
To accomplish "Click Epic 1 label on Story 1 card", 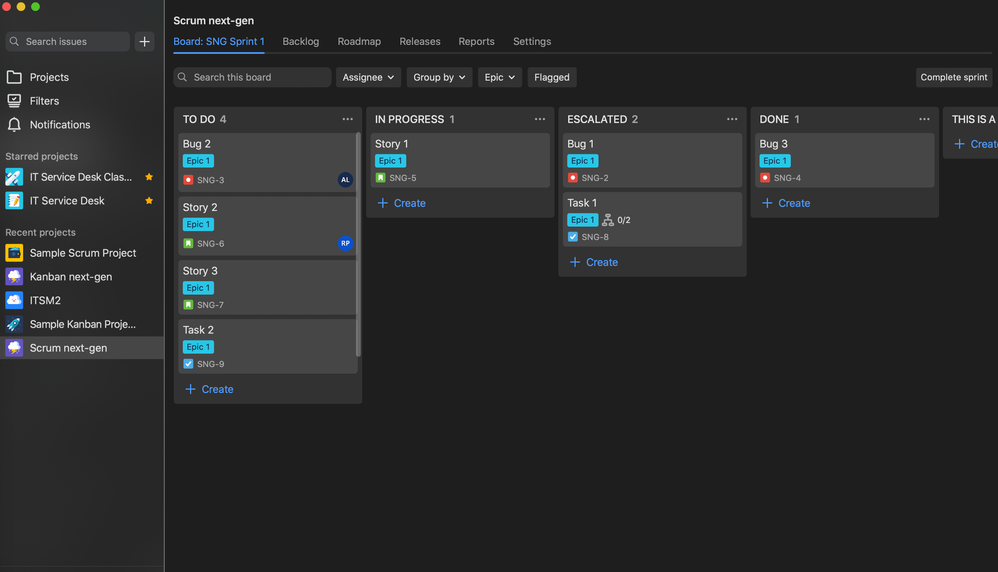I will pyautogui.click(x=391, y=161).
